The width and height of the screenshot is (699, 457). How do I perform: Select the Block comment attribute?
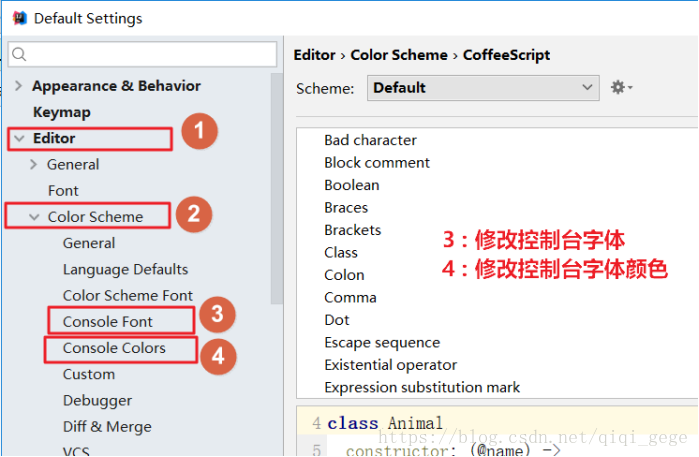(x=377, y=162)
